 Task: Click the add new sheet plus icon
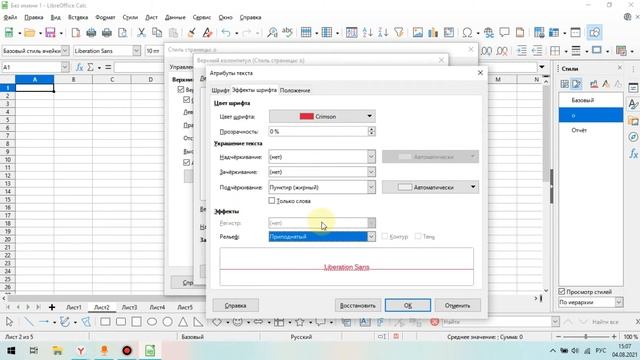point(52,307)
